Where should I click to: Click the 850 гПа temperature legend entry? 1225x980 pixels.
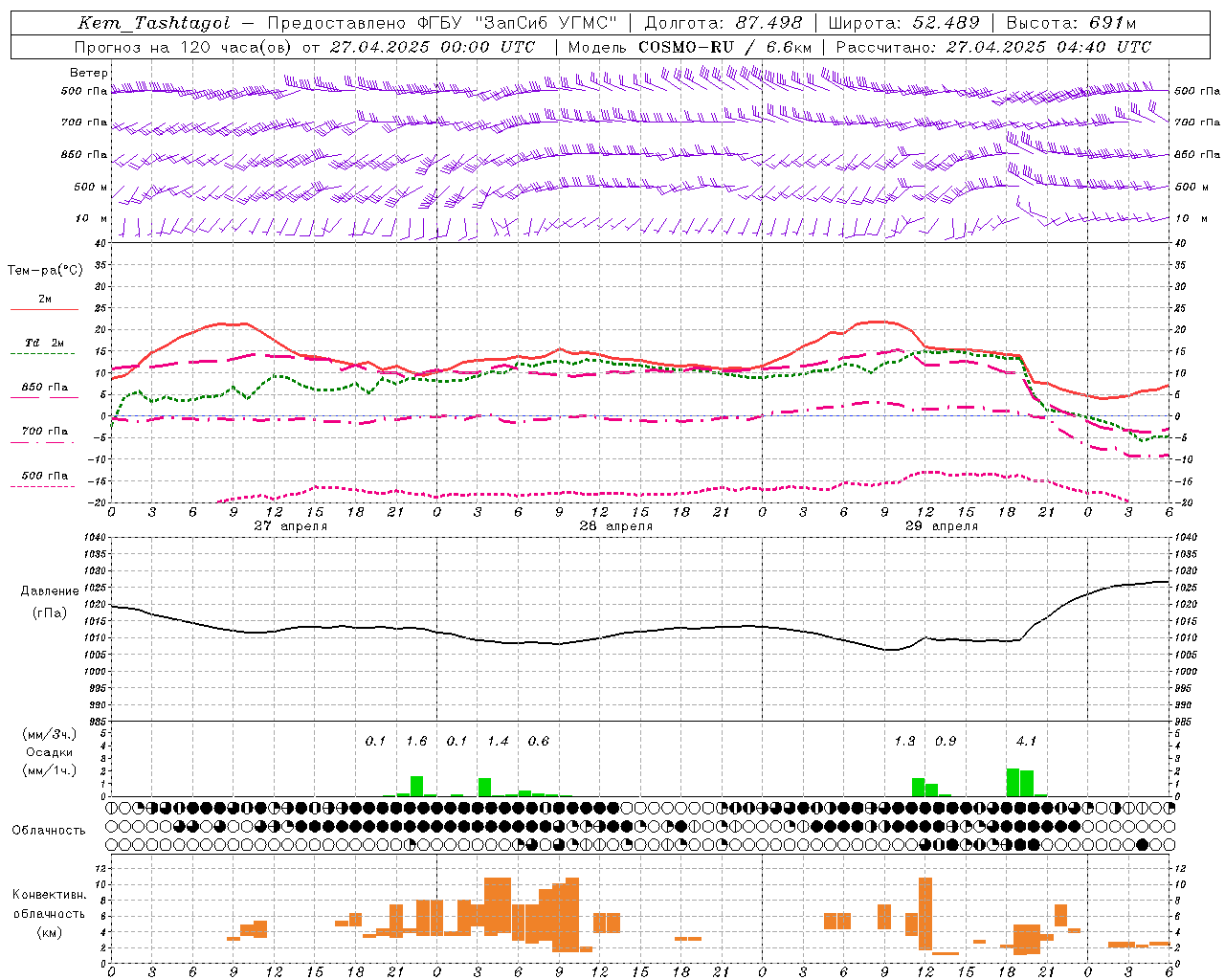click(x=45, y=389)
